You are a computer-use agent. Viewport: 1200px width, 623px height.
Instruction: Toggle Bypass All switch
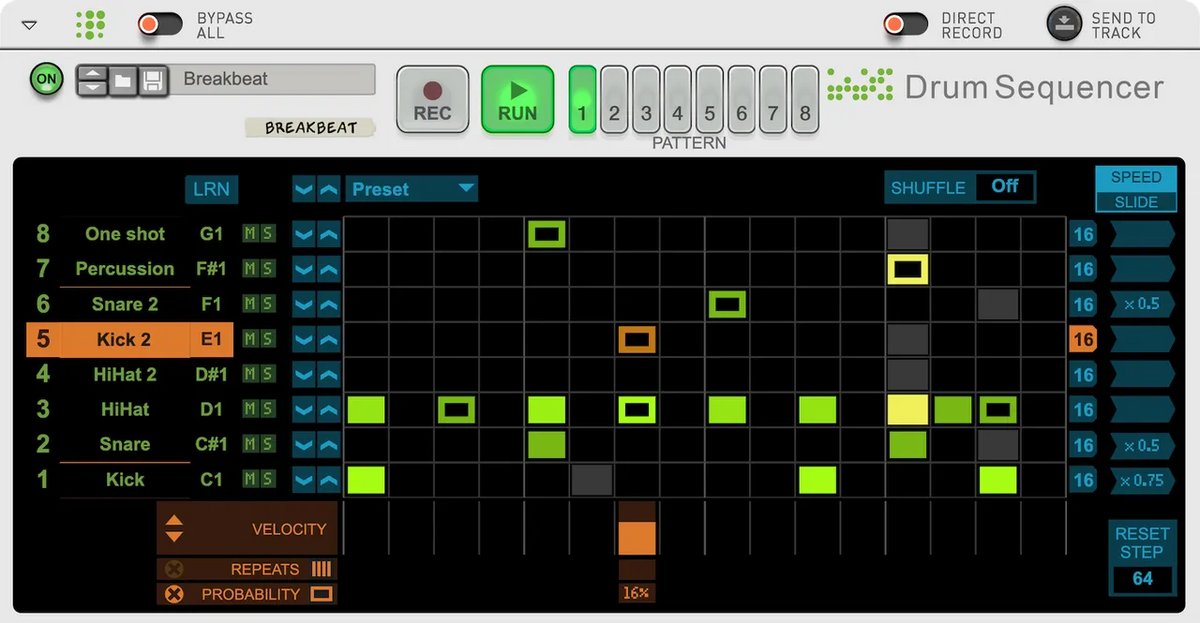(160, 23)
